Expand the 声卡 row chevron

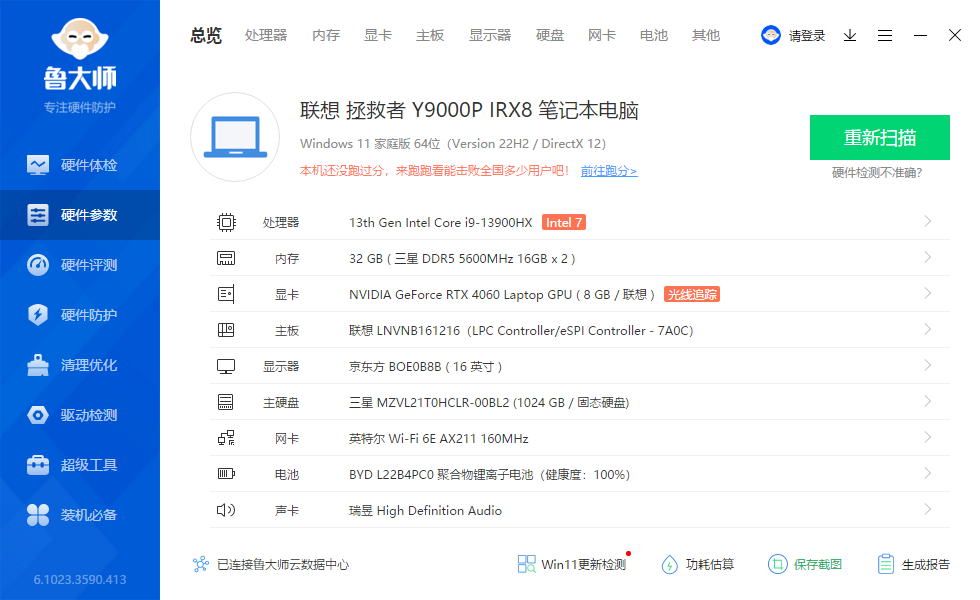click(928, 509)
